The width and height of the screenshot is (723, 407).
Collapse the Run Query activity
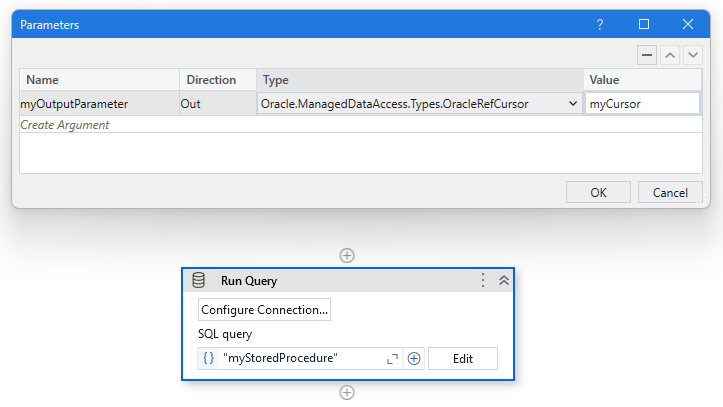[503, 281]
